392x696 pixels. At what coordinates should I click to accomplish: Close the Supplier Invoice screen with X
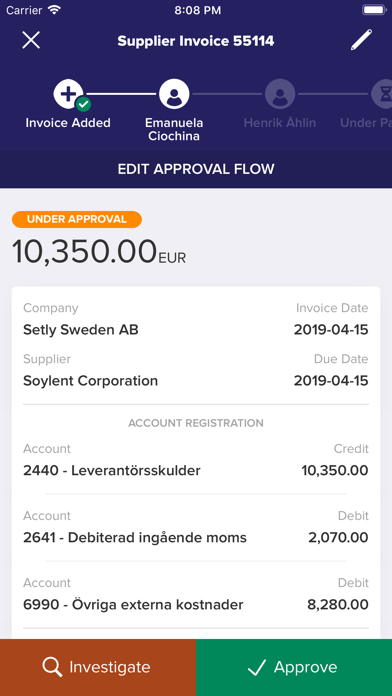click(x=31, y=40)
